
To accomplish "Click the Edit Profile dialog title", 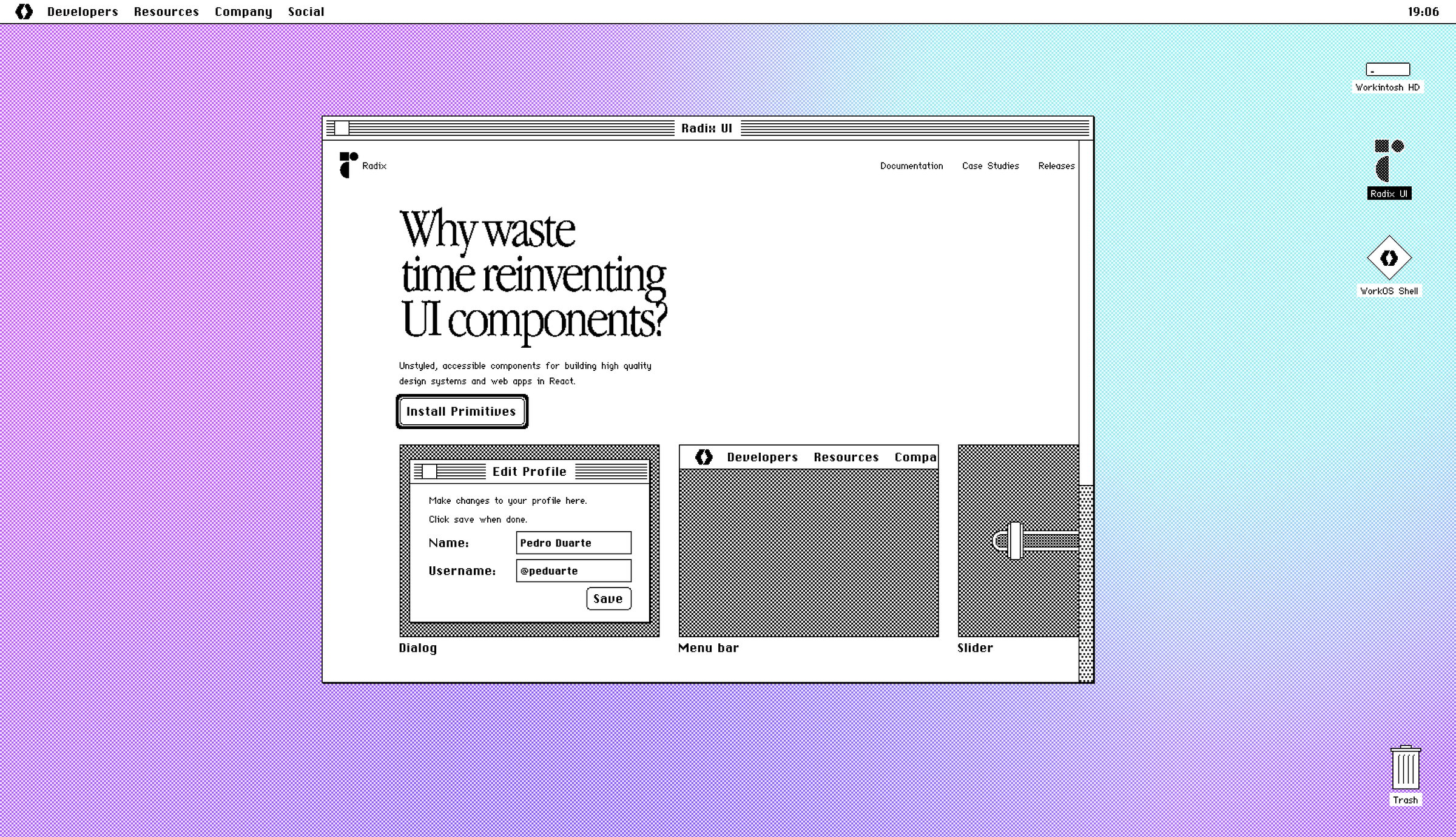I will (529, 472).
